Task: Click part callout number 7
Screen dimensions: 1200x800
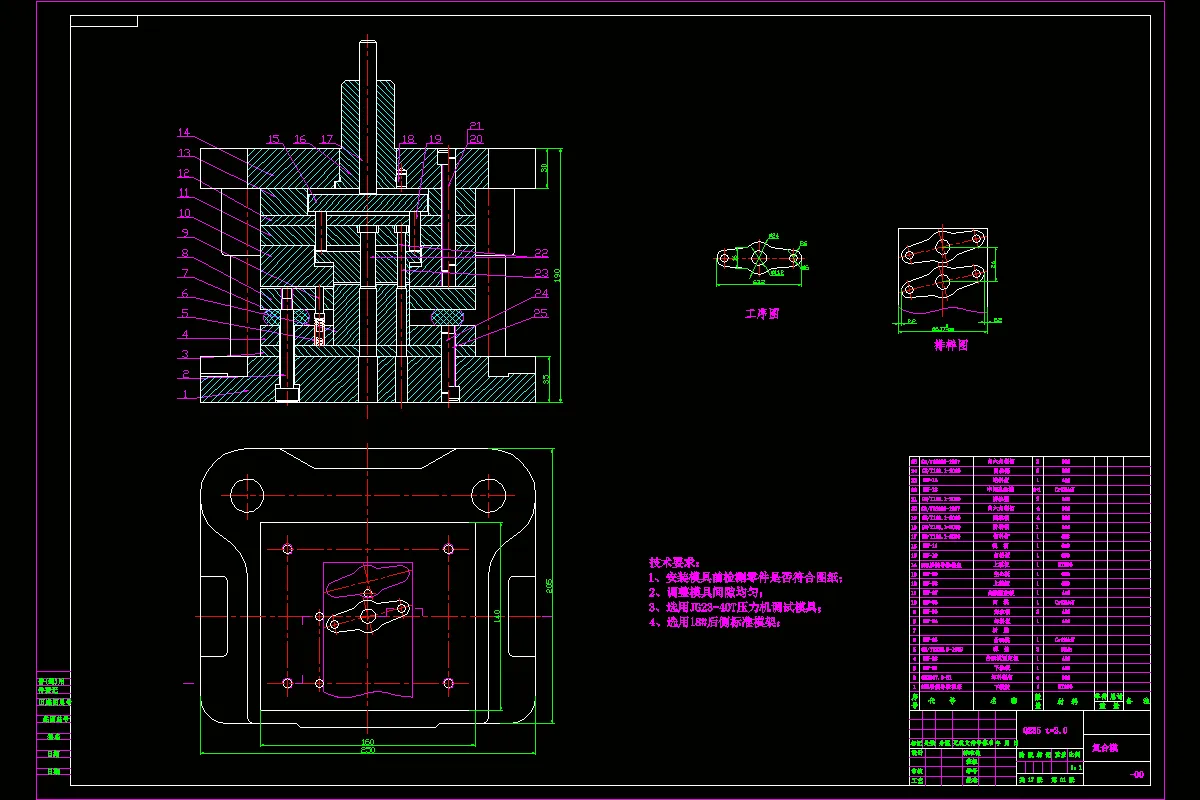Action: [185, 273]
